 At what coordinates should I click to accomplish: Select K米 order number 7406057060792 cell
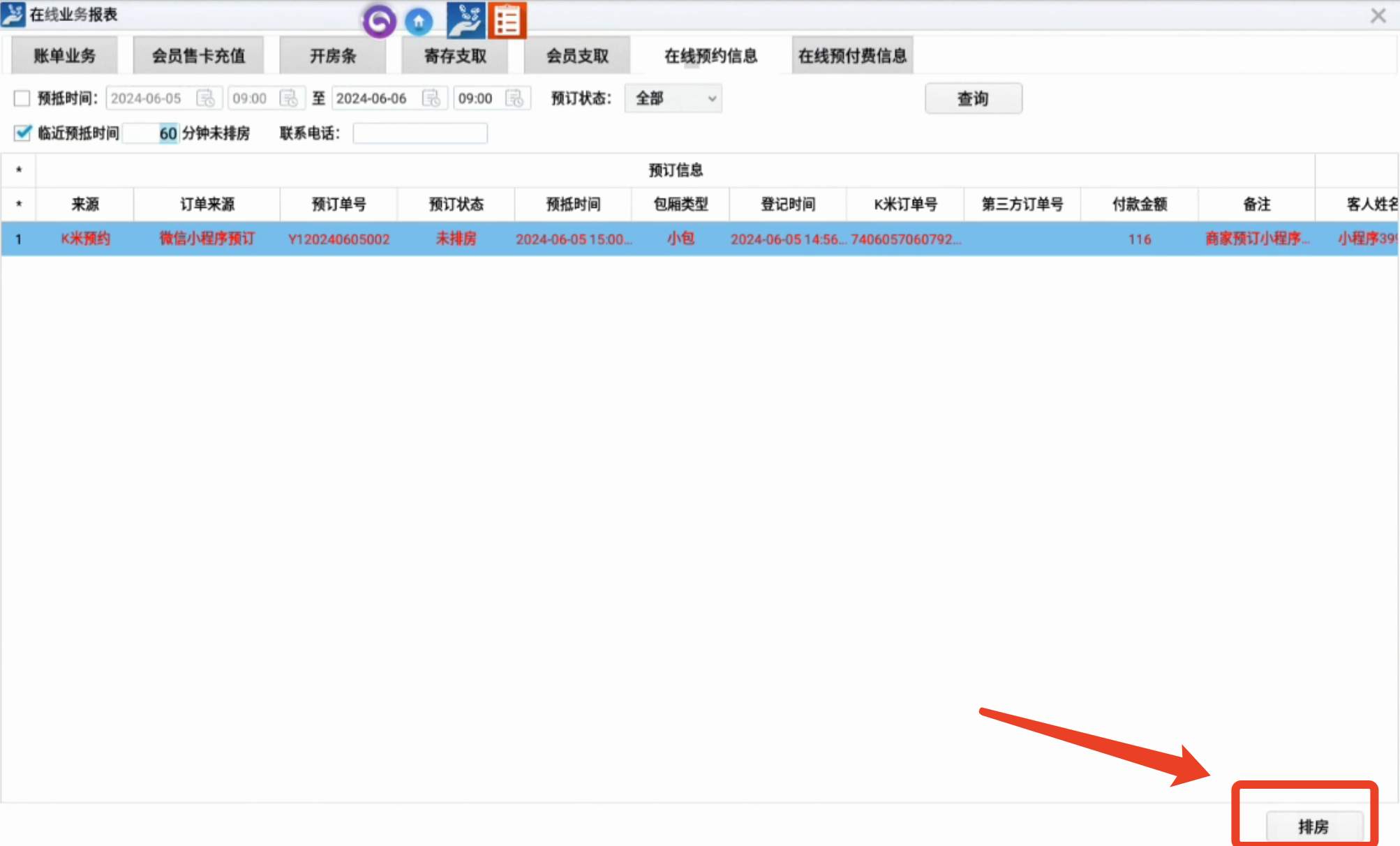[x=905, y=239]
